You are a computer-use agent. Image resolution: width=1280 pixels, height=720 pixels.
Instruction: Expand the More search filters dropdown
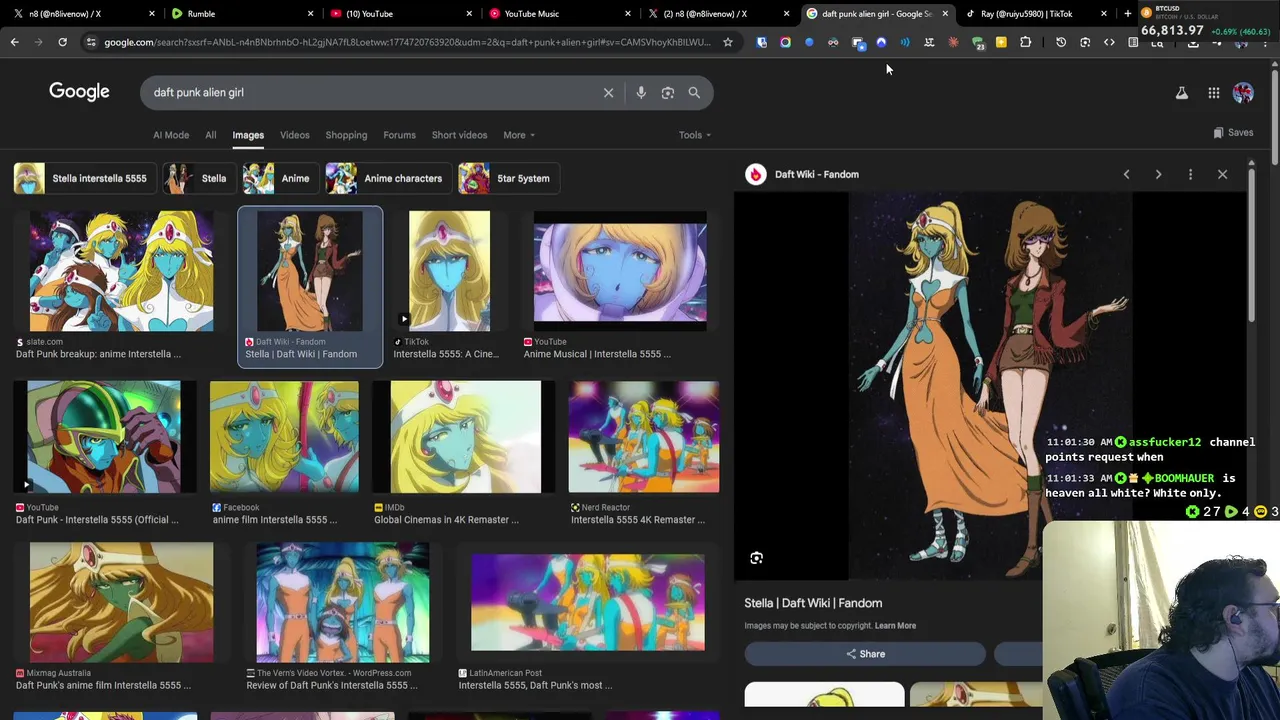coord(519,135)
